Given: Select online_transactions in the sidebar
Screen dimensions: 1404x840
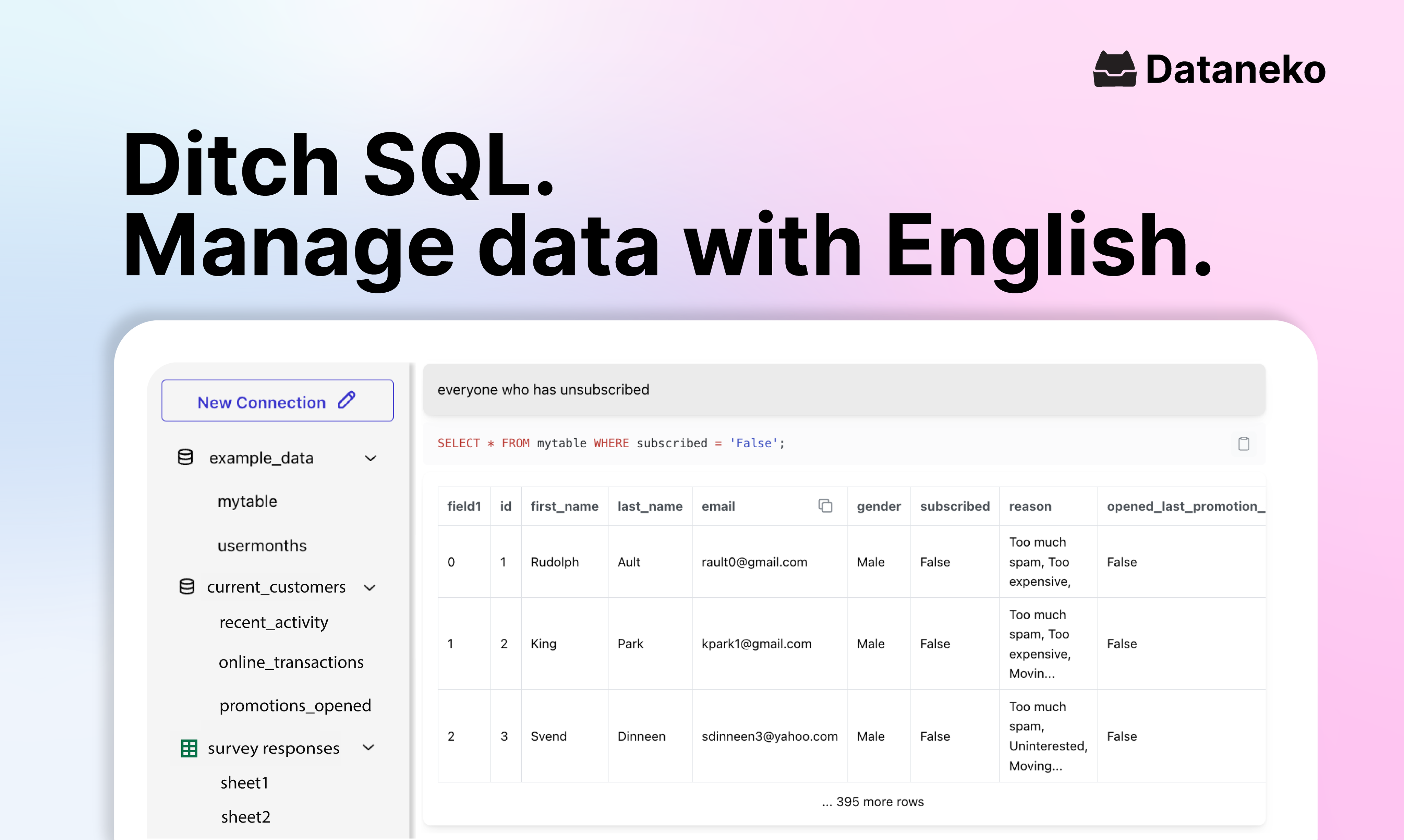Looking at the screenshot, I should coord(291,662).
